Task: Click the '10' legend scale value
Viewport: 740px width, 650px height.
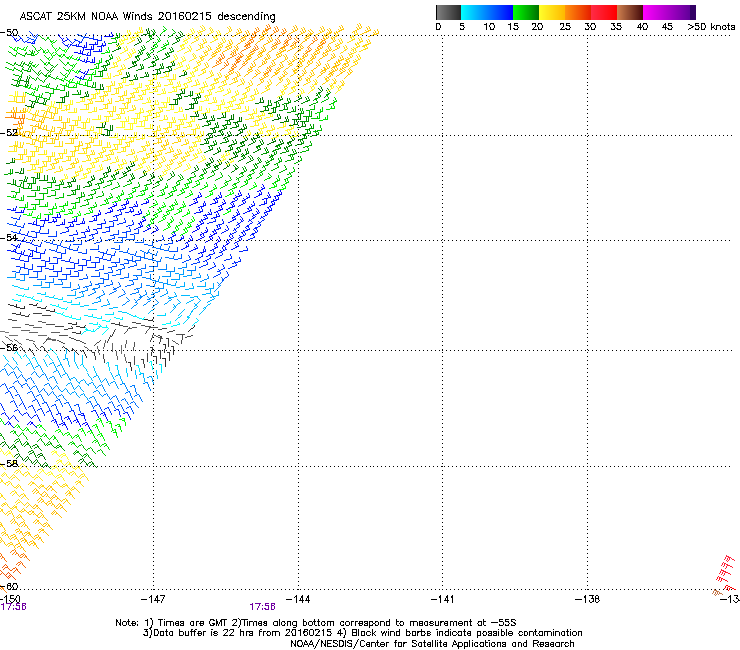Action: 489,27
